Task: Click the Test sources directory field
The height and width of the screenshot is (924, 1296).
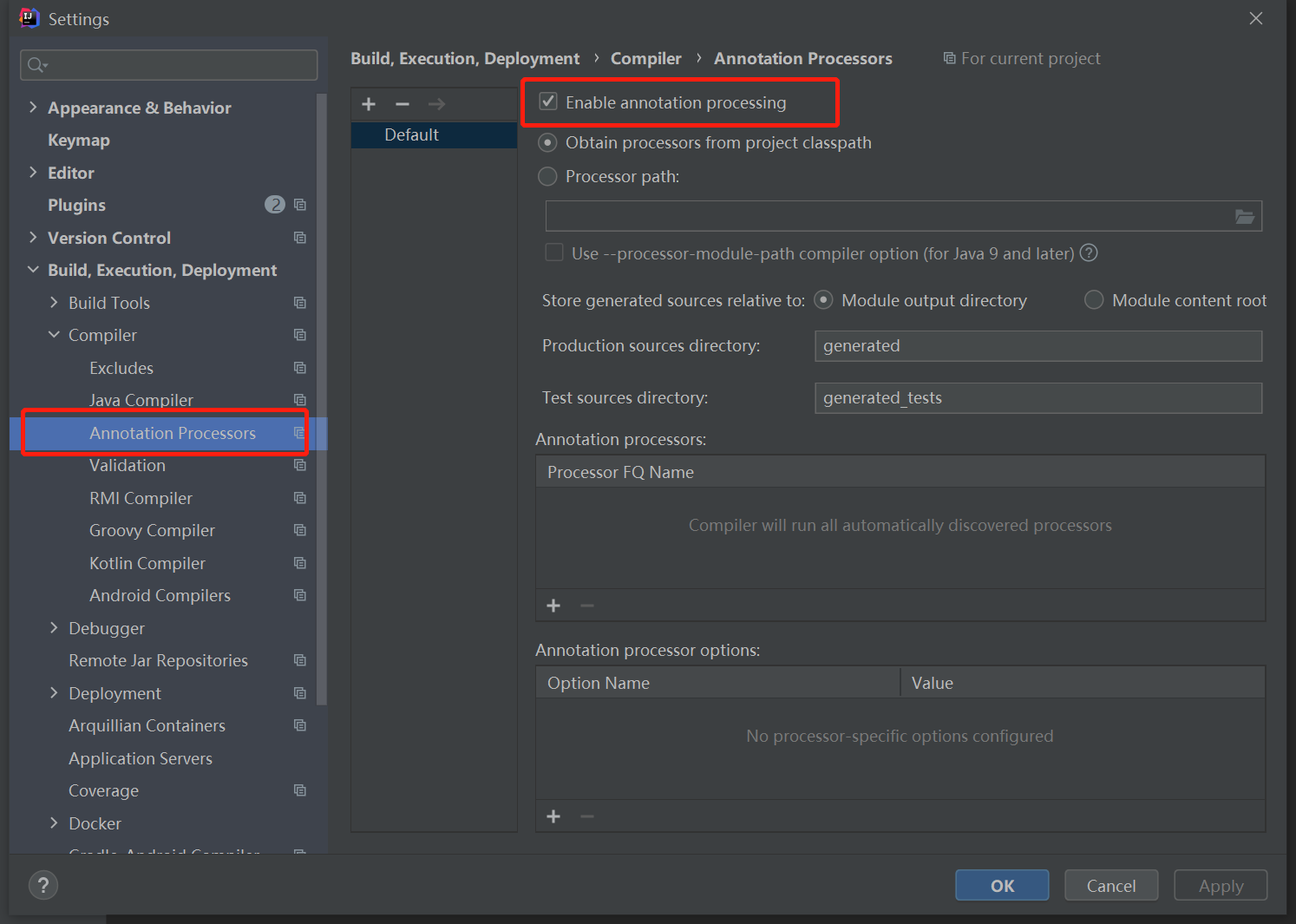Action: [1038, 397]
